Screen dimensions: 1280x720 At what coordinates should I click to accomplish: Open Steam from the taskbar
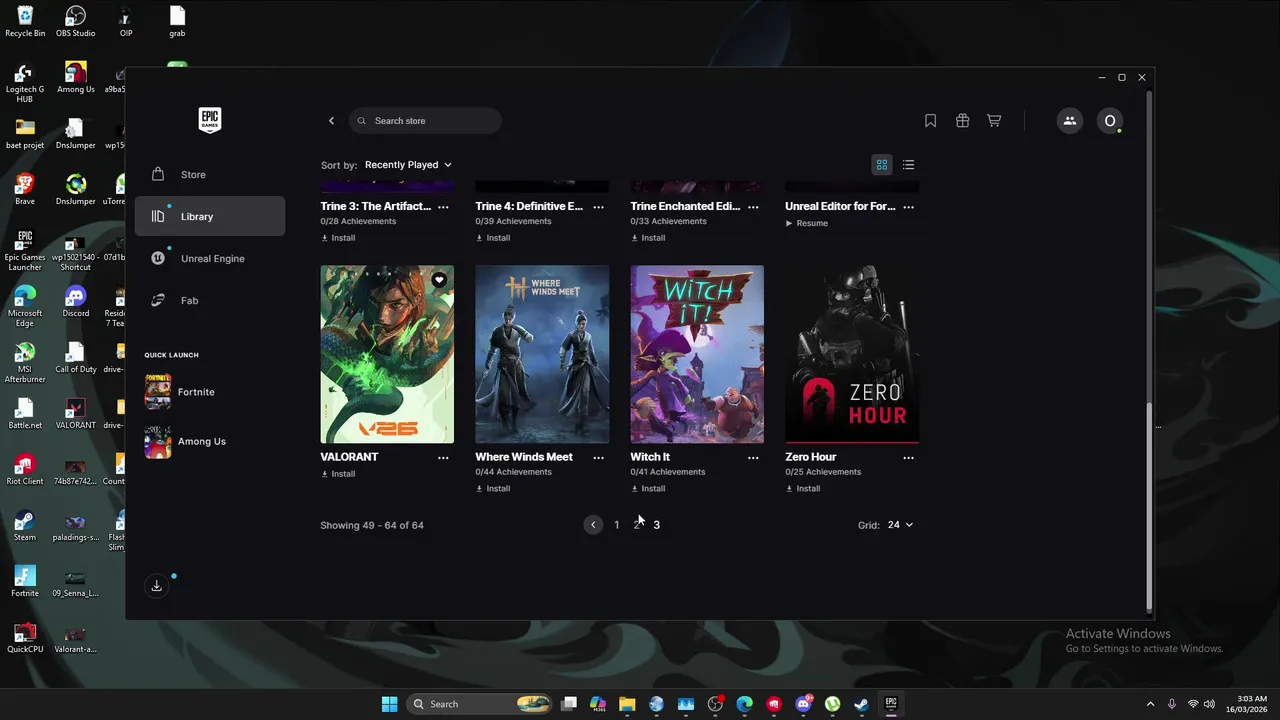point(861,704)
